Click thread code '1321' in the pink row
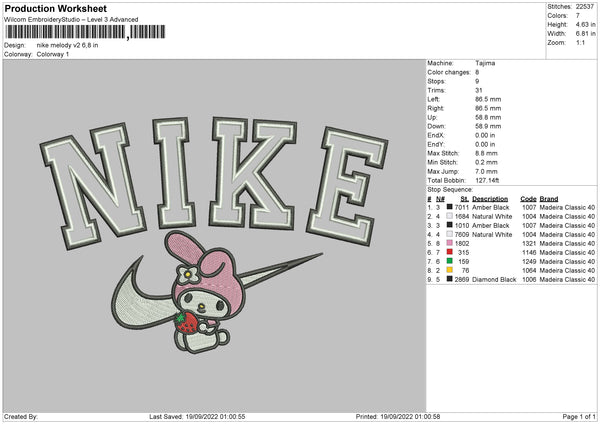This screenshot has width=600, height=424. 529,243
